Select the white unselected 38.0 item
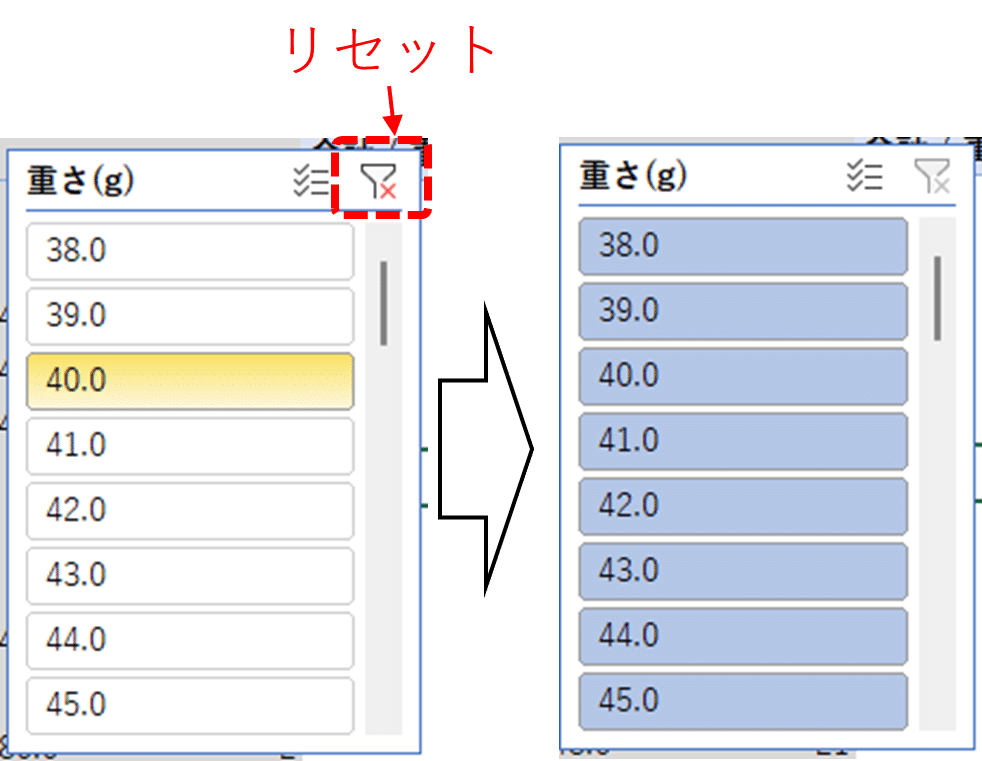Screen dimensions: 982x761 190,251
